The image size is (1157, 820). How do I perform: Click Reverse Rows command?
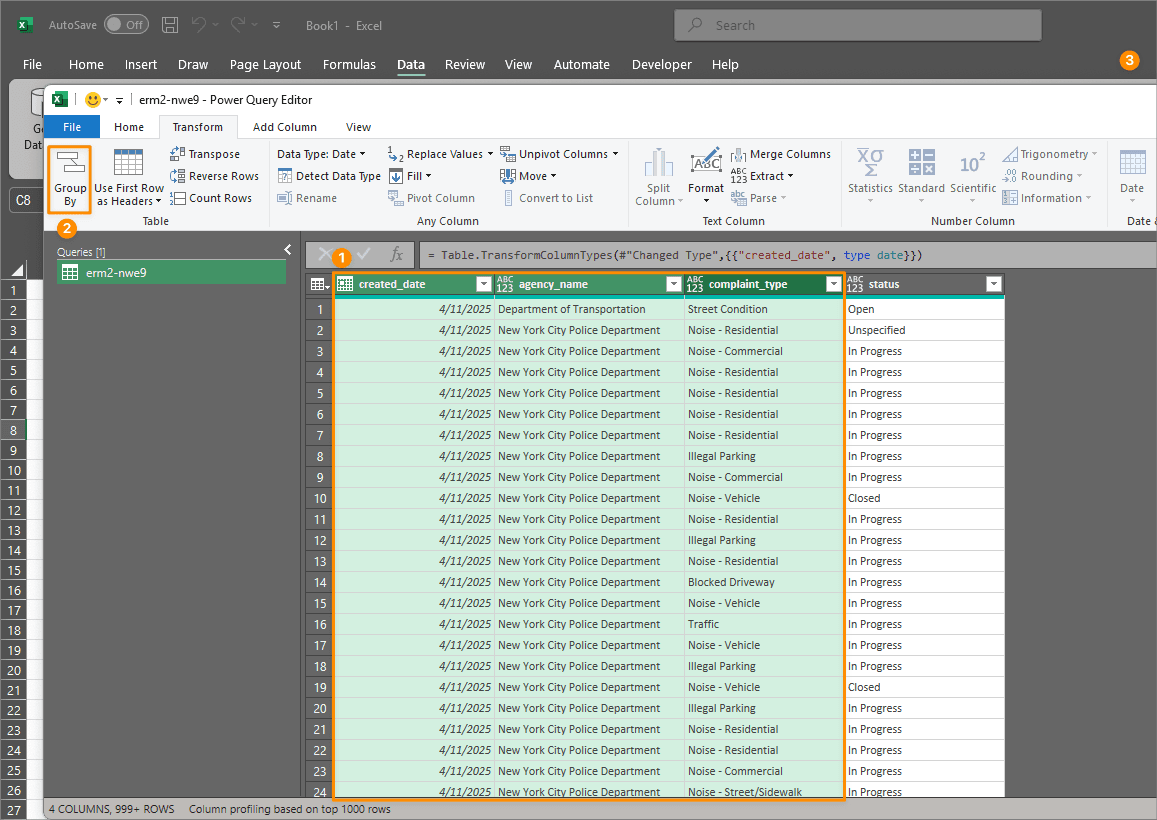click(214, 176)
